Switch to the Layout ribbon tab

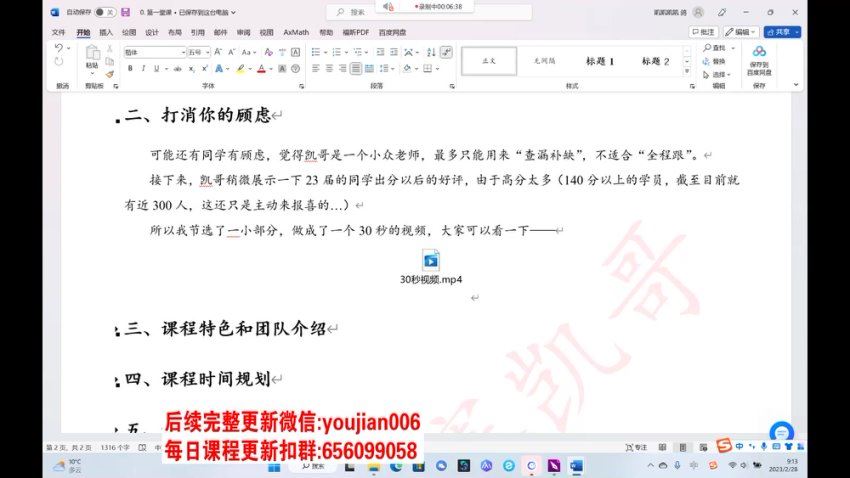point(175,33)
